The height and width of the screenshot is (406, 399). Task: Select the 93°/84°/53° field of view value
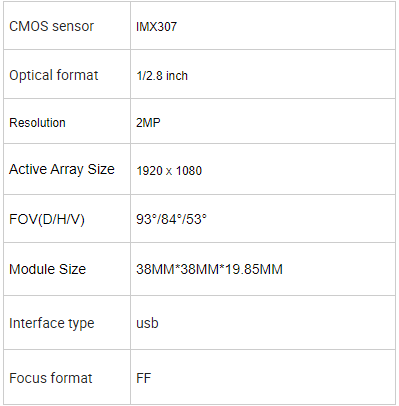point(171,219)
